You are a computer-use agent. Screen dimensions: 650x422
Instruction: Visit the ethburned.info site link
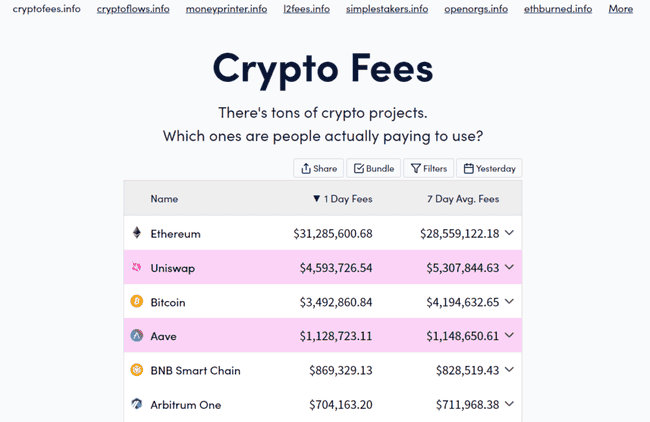tap(557, 9)
